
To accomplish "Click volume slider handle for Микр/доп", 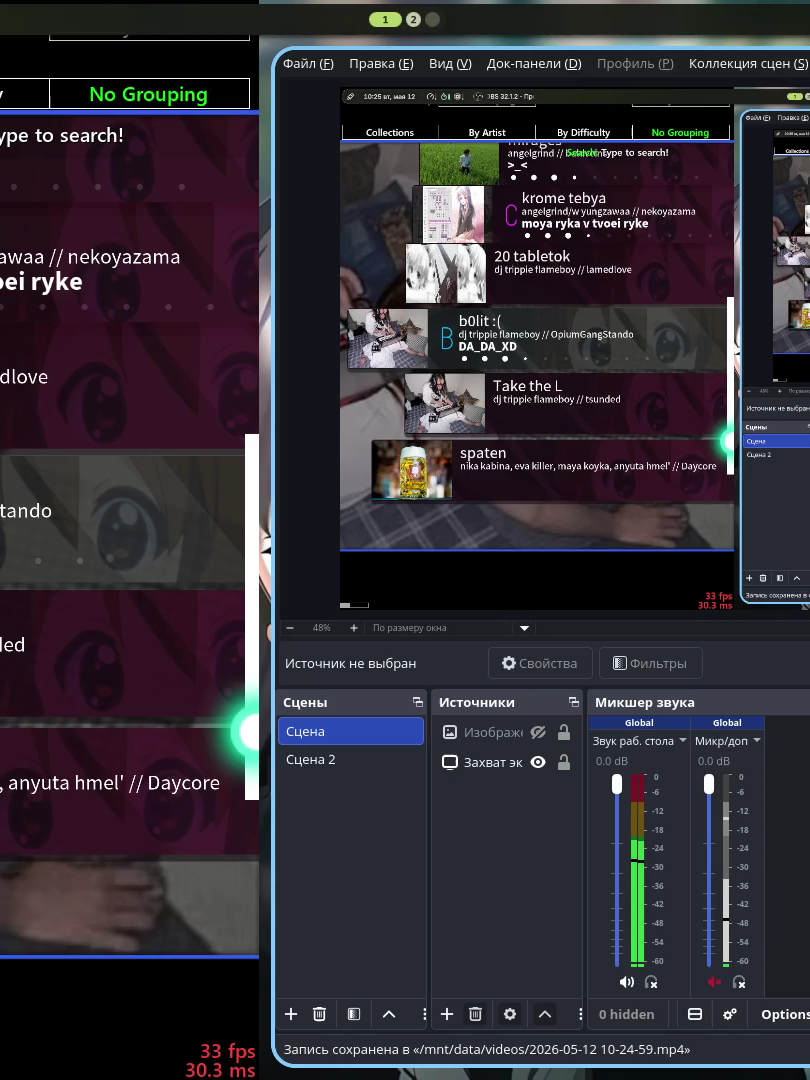I will coord(709,784).
